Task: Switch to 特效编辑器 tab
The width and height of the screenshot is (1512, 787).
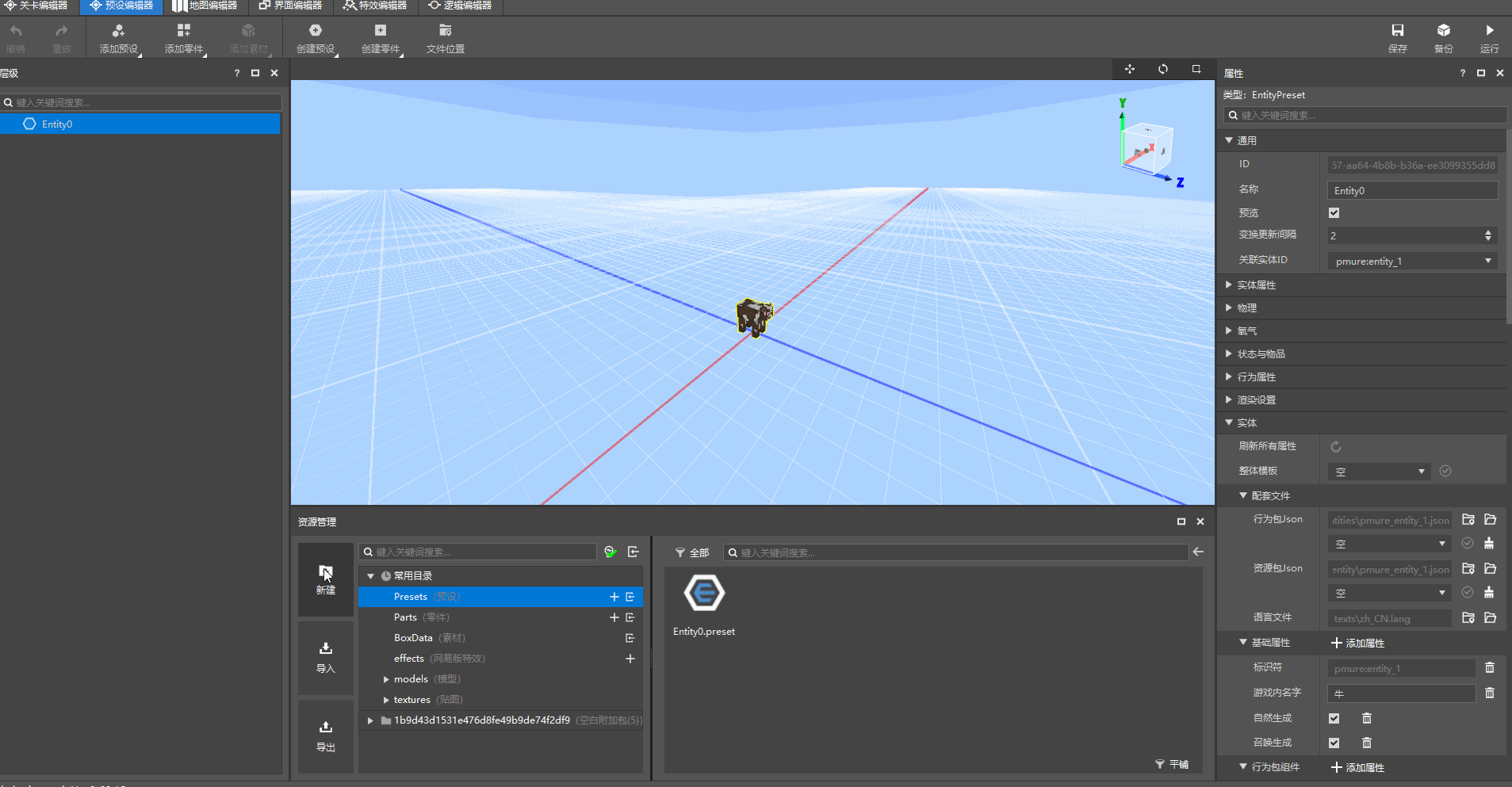Action: tap(375, 6)
